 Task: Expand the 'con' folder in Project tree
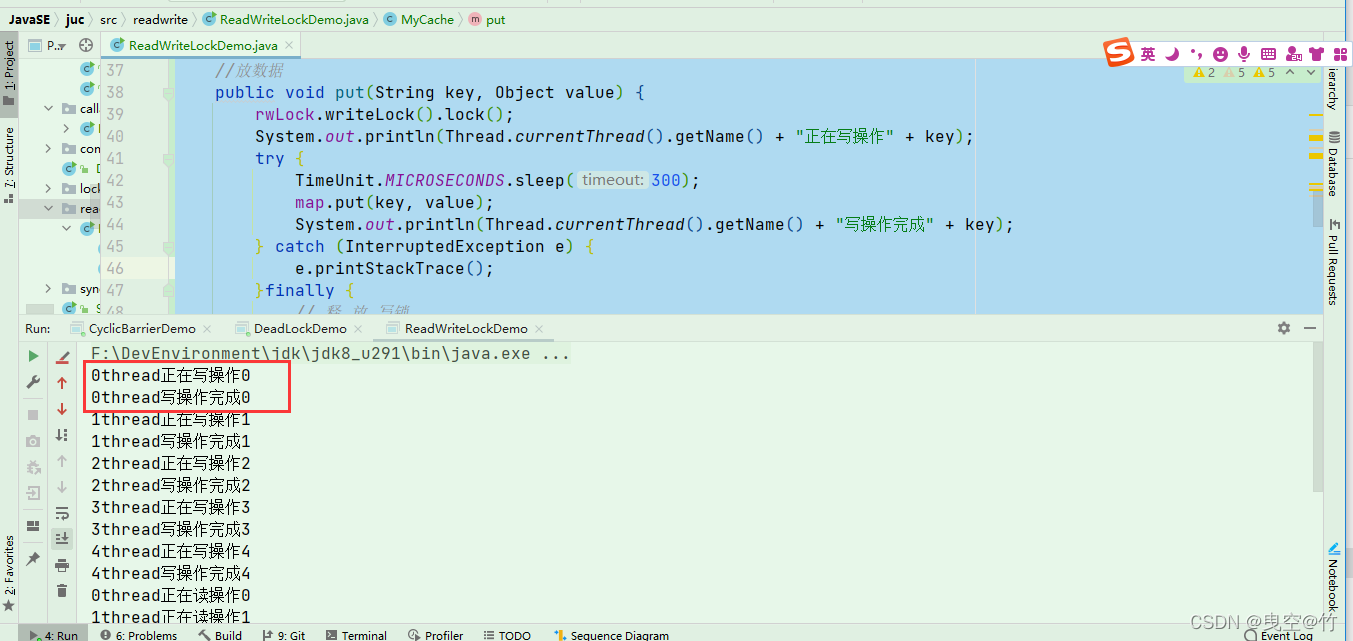[x=48, y=148]
